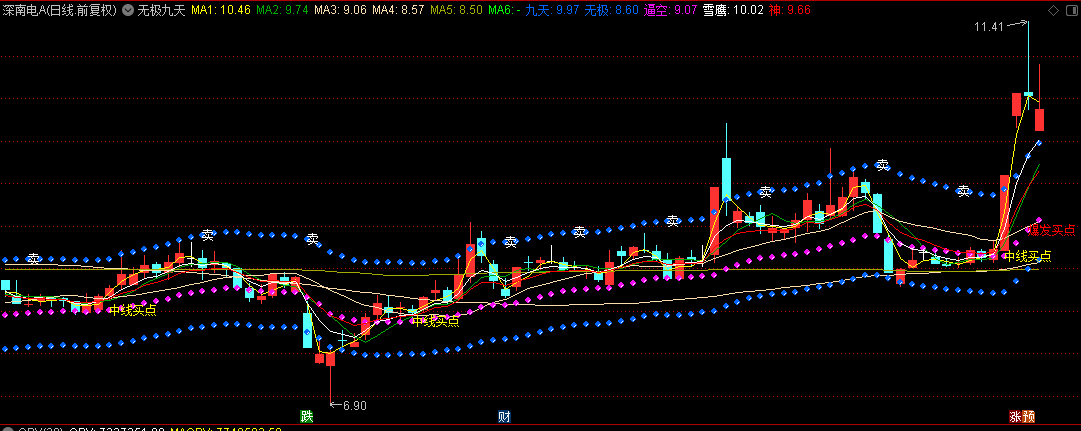Image resolution: width=1081 pixels, height=431 pixels.
Task: Click the square panel icon in the top-right corner
Action: (1070, 10)
